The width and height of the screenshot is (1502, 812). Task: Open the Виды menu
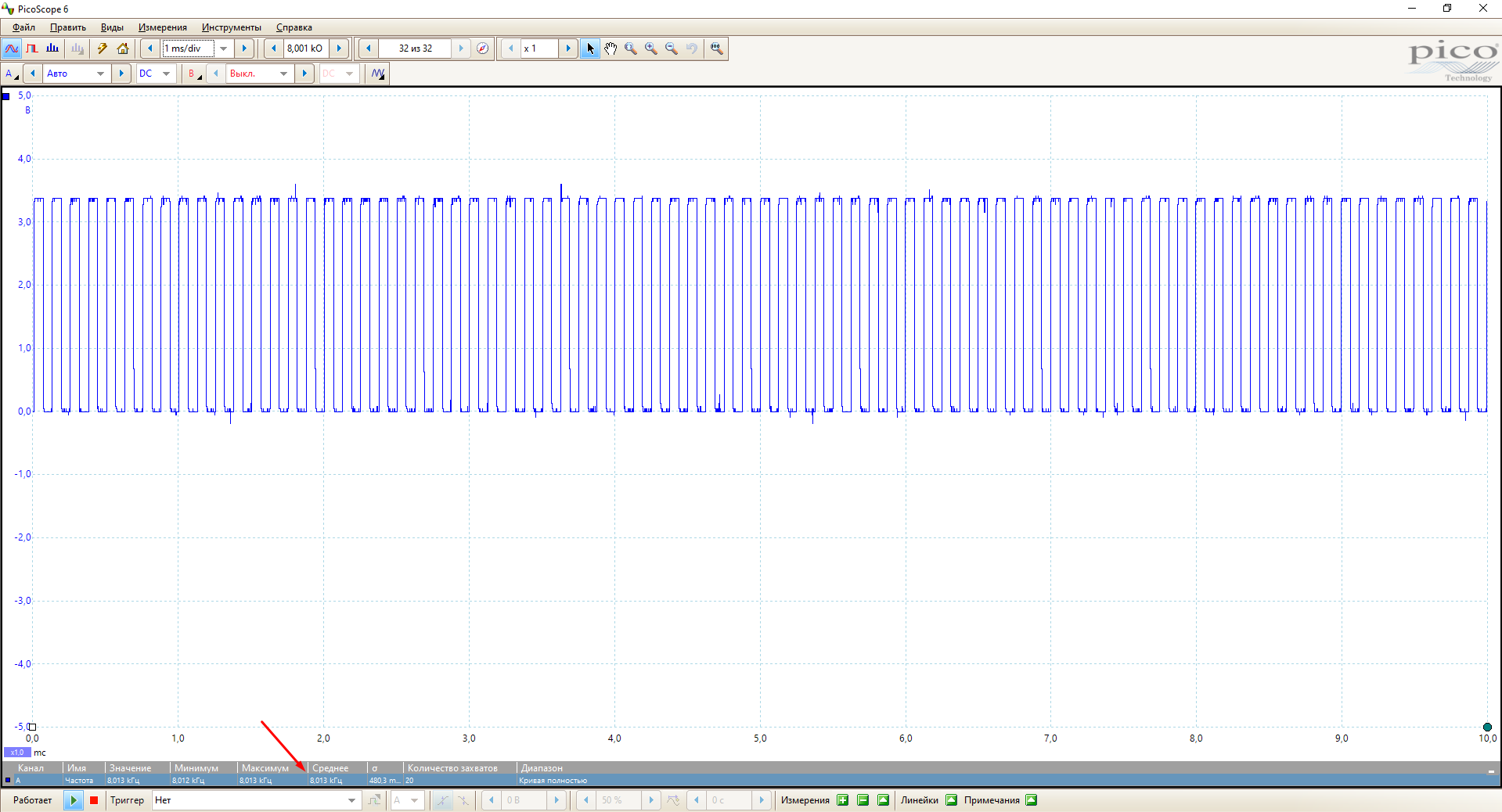click(x=112, y=27)
